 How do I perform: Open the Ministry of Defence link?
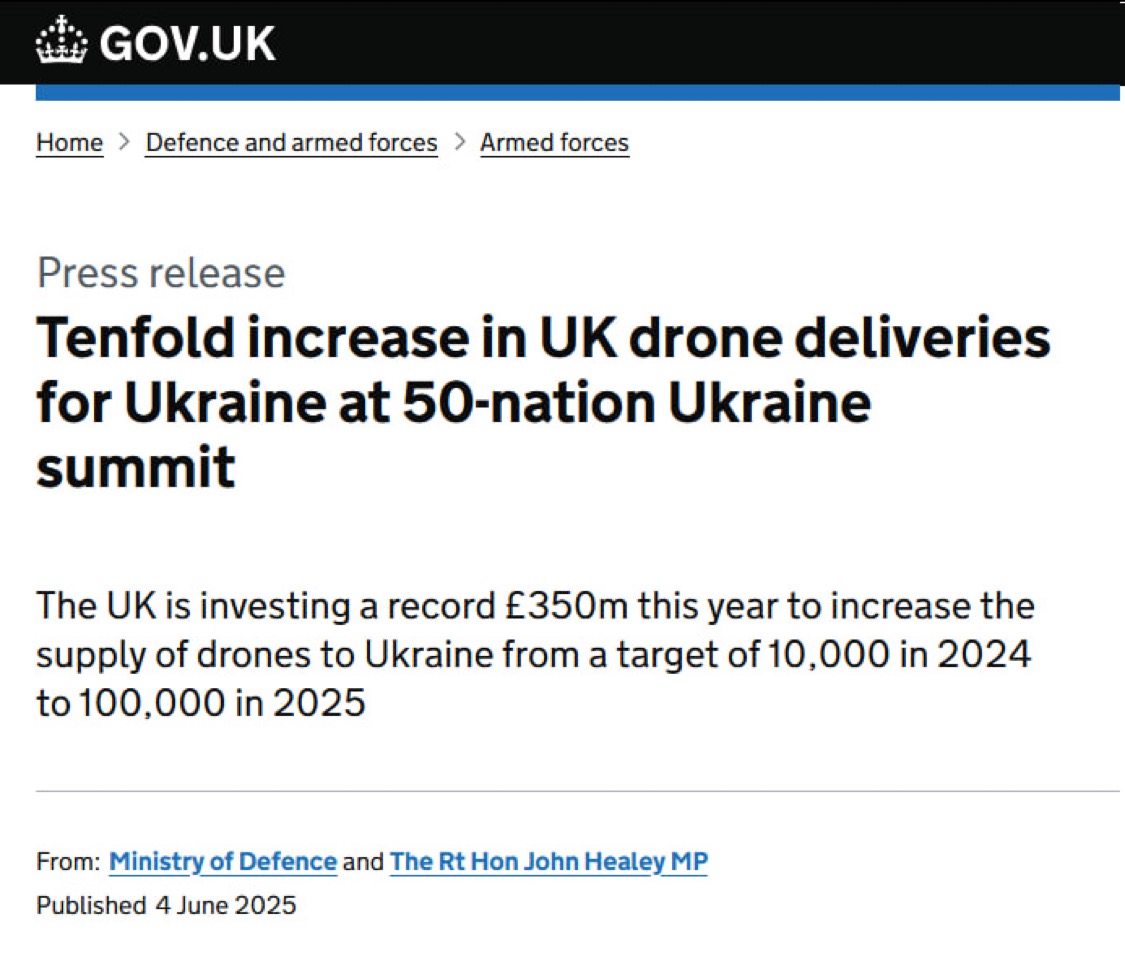point(222,861)
